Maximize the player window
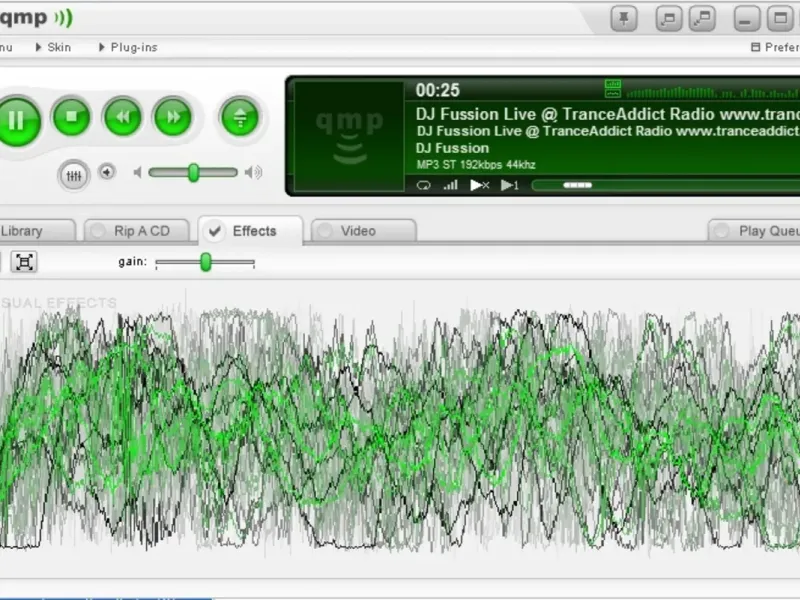Image resolution: width=800 pixels, height=600 pixels. tap(780, 19)
